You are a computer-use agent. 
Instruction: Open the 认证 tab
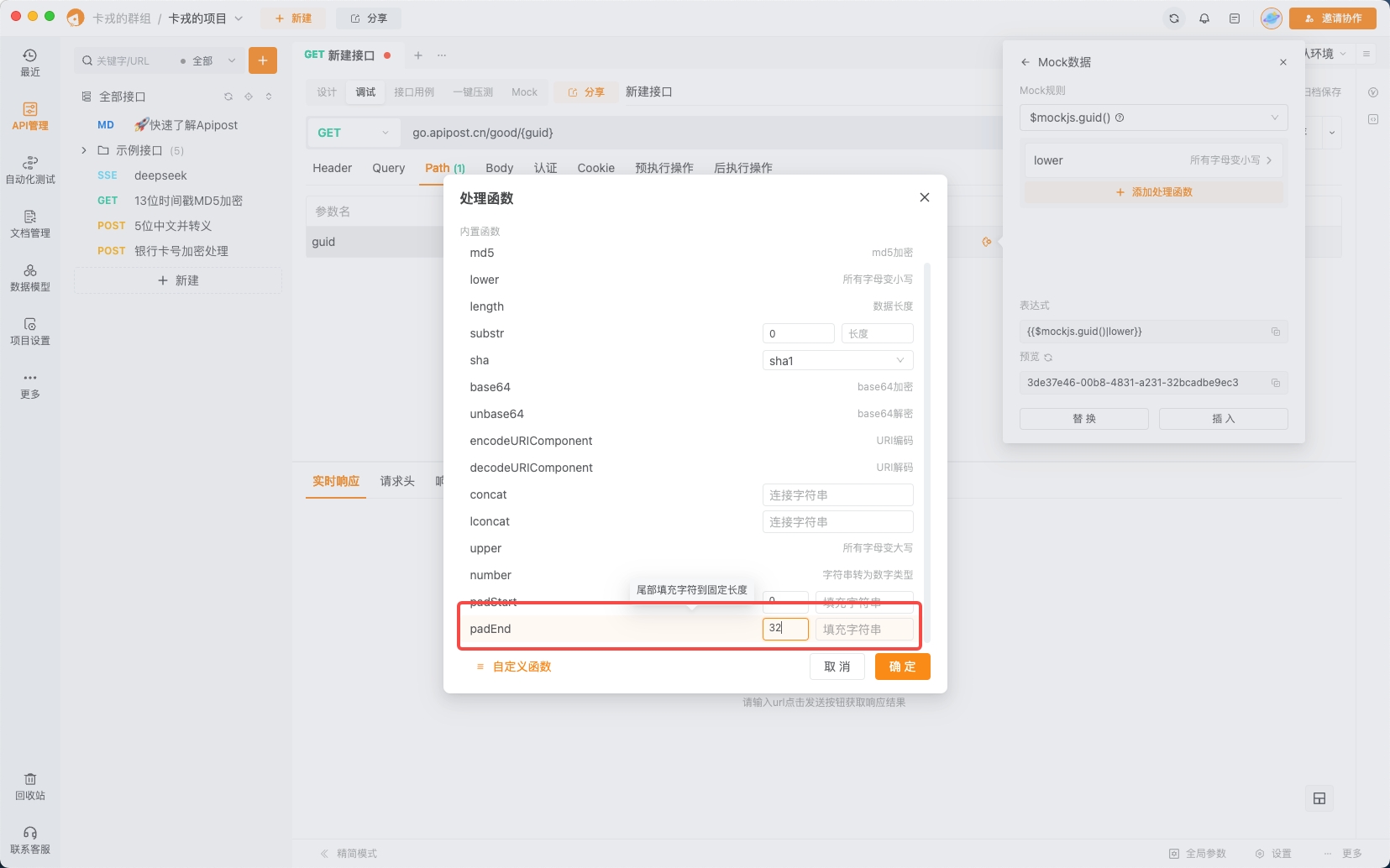tap(546, 168)
